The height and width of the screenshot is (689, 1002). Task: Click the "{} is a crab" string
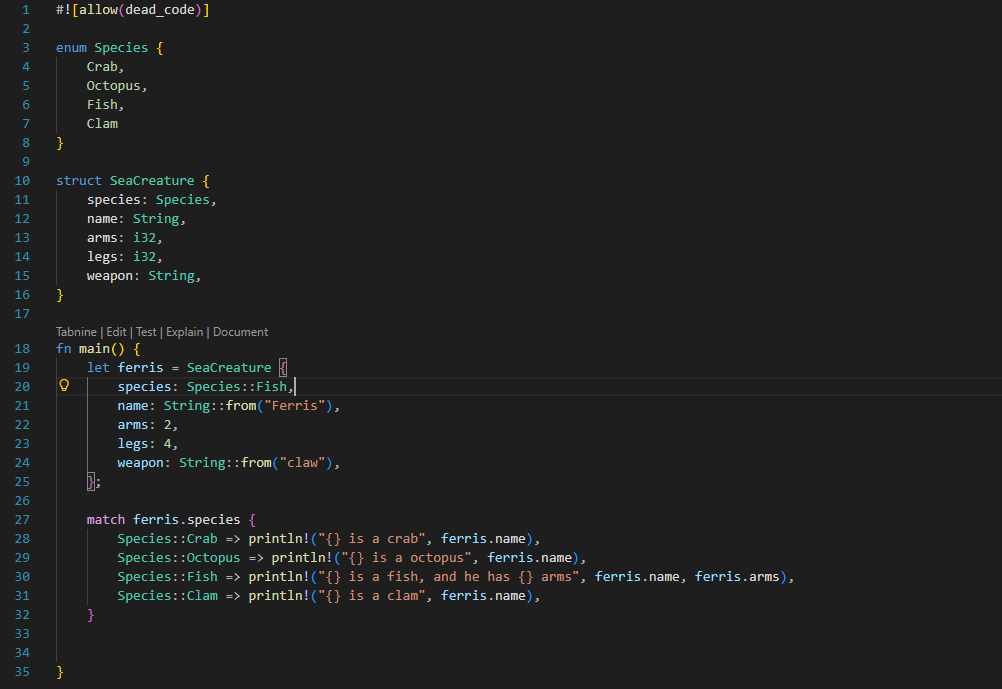[372, 539]
